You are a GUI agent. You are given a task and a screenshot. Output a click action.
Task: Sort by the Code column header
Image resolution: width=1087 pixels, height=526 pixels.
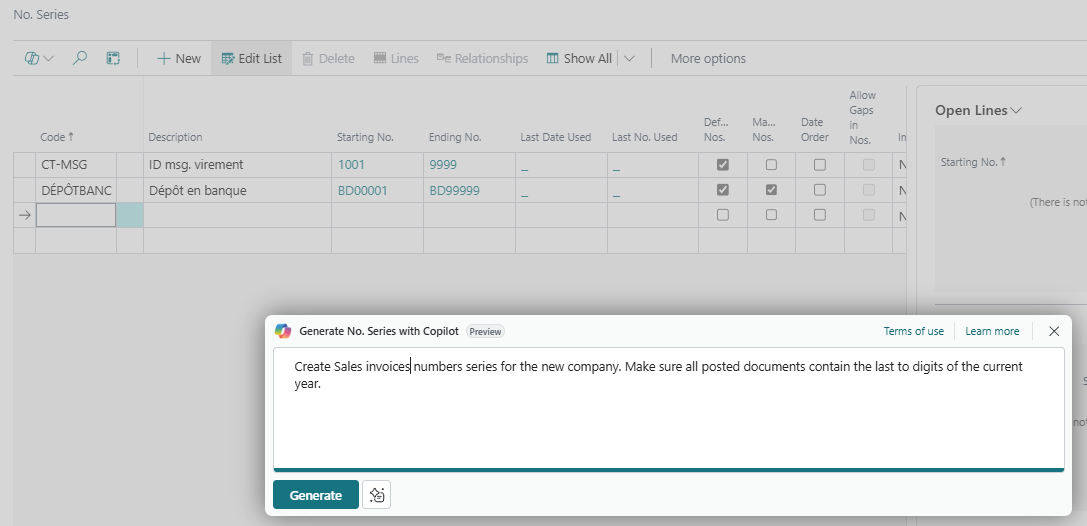tap(57, 137)
